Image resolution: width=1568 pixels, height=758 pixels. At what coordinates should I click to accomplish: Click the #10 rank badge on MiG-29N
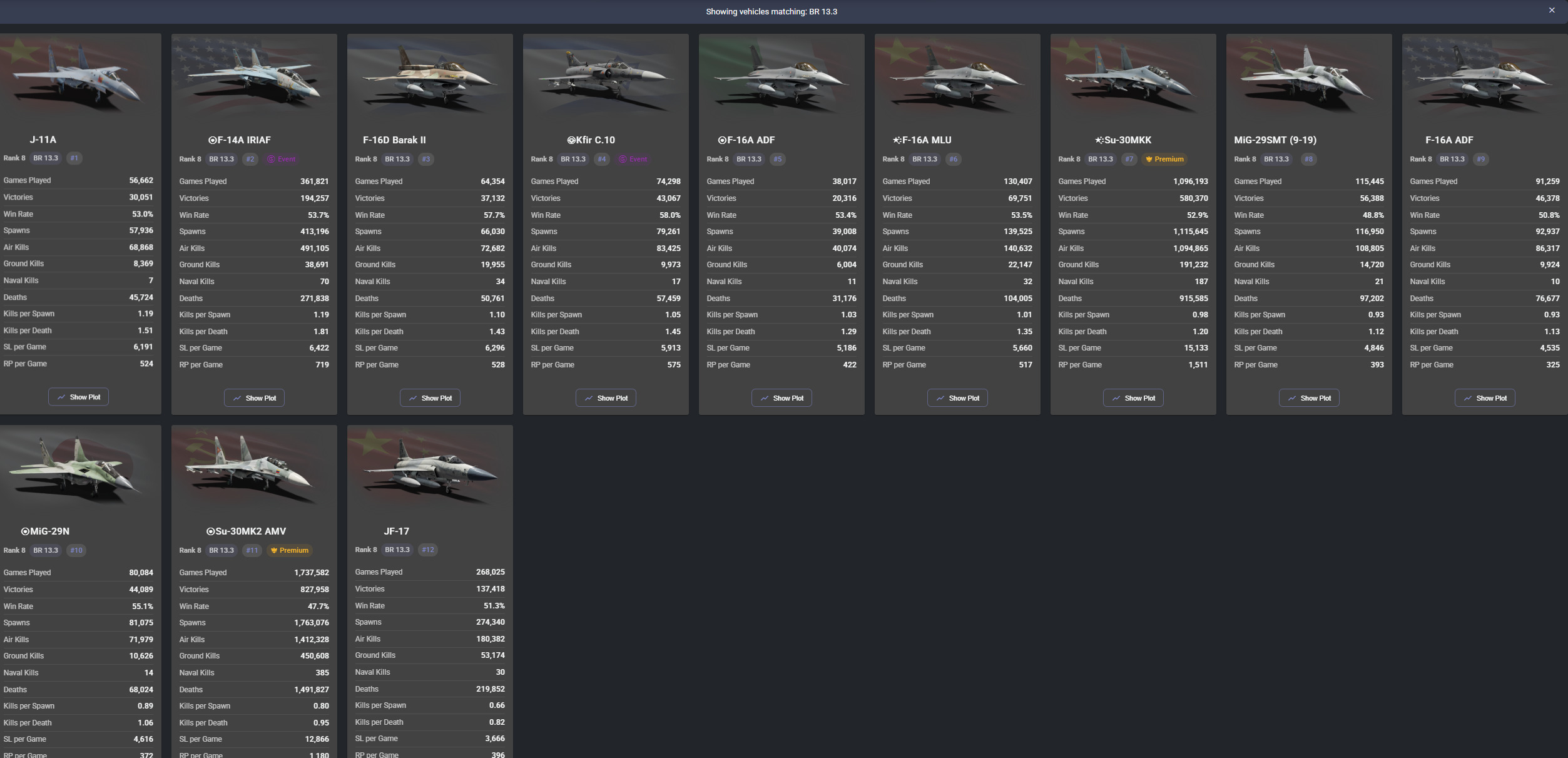tap(76, 550)
